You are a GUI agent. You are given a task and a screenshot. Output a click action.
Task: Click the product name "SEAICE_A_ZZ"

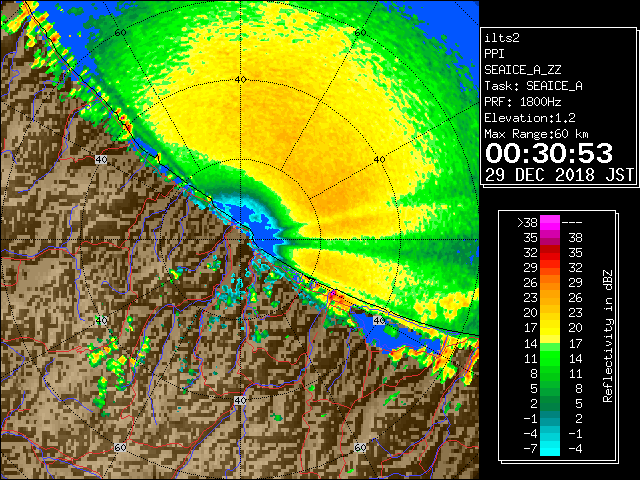click(522, 70)
